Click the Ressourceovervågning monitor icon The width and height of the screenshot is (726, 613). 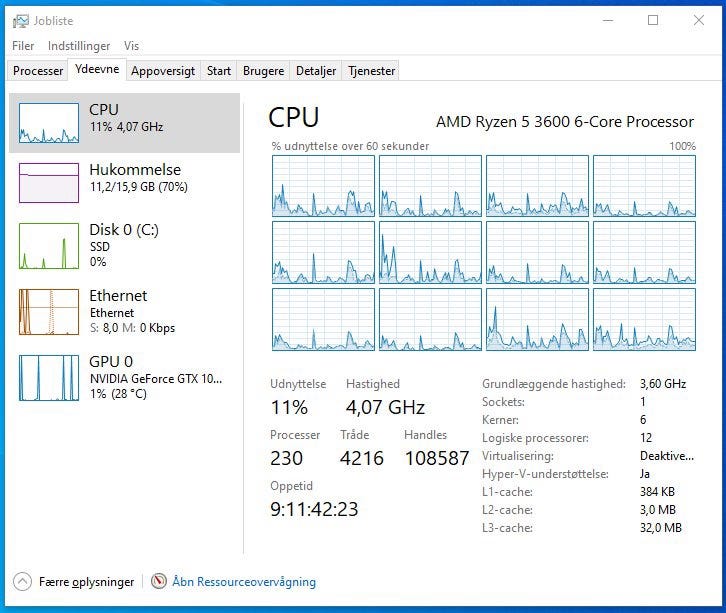tap(159, 581)
